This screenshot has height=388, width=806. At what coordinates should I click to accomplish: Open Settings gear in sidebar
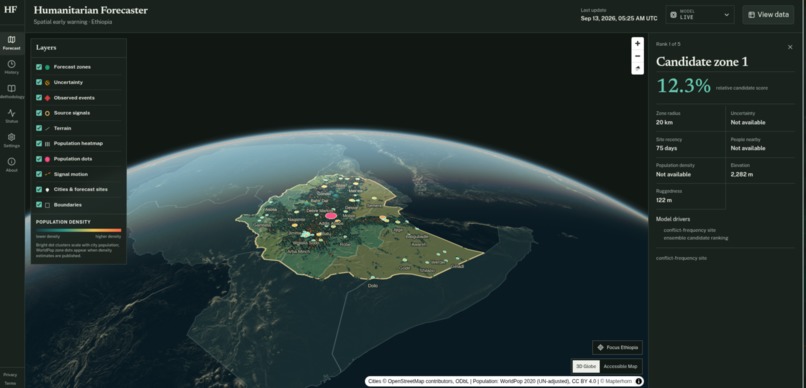point(11,137)
